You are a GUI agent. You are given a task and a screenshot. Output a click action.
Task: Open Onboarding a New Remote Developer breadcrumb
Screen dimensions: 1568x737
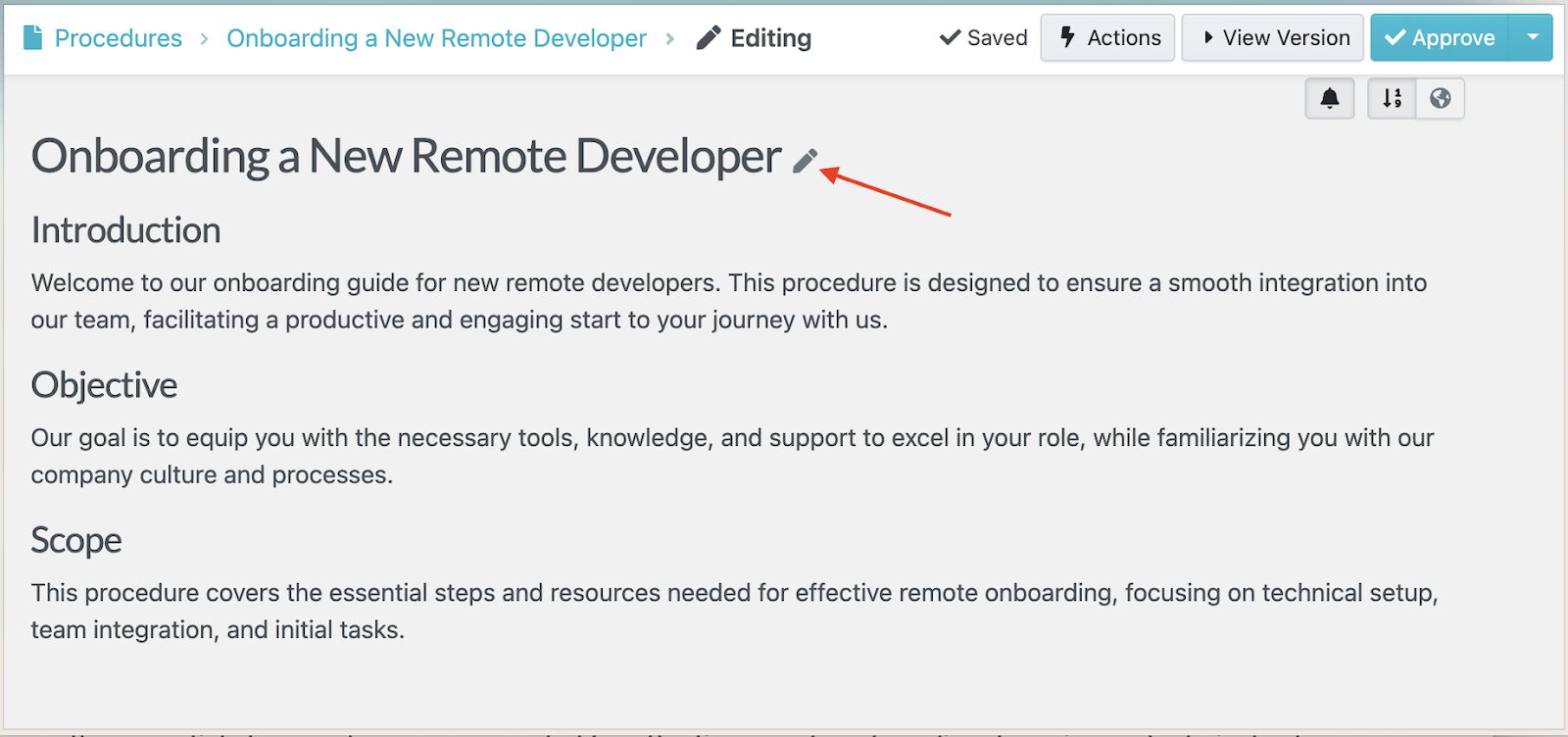coord(436,38)
